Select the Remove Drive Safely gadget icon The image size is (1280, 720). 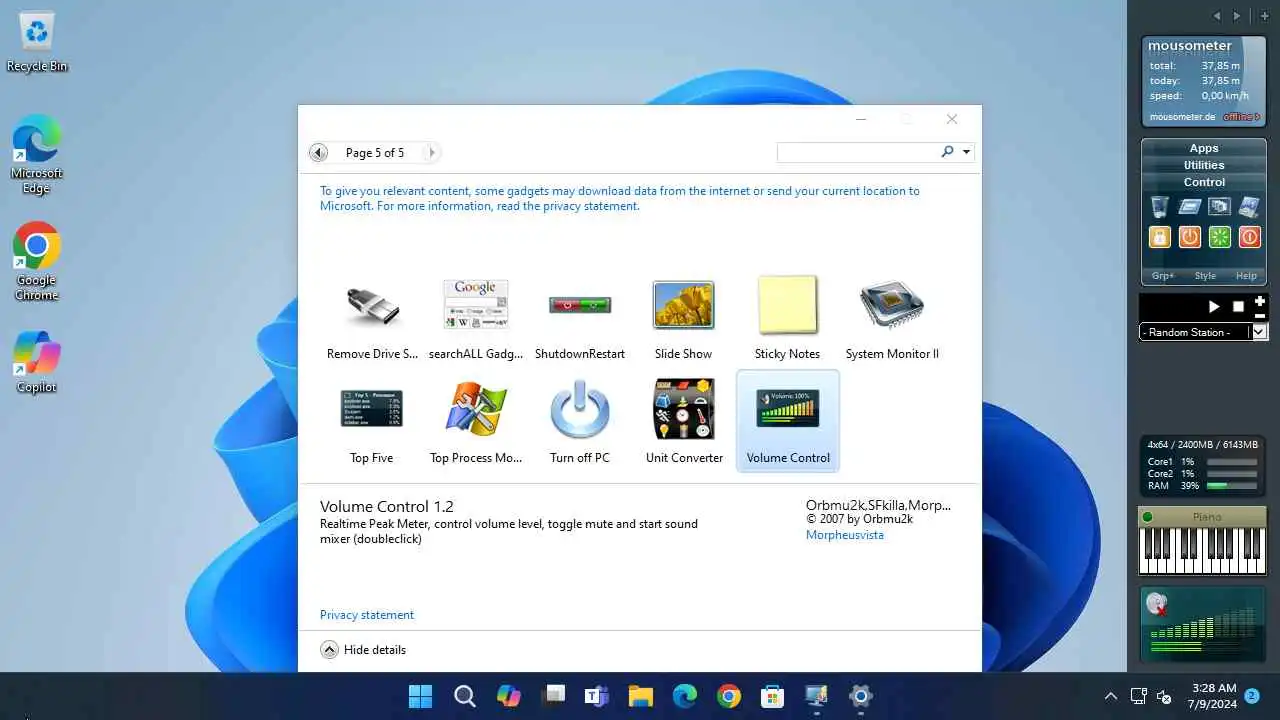[372, 306]
